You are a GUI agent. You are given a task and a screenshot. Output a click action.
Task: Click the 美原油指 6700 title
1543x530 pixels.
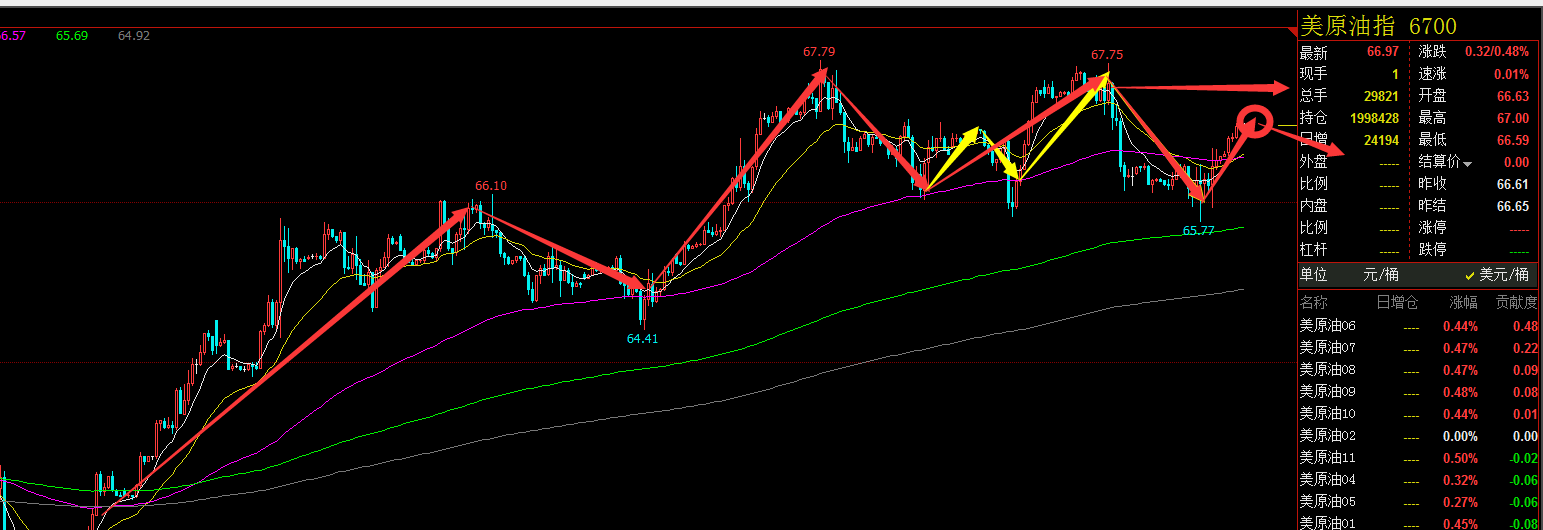[1378, 26]
